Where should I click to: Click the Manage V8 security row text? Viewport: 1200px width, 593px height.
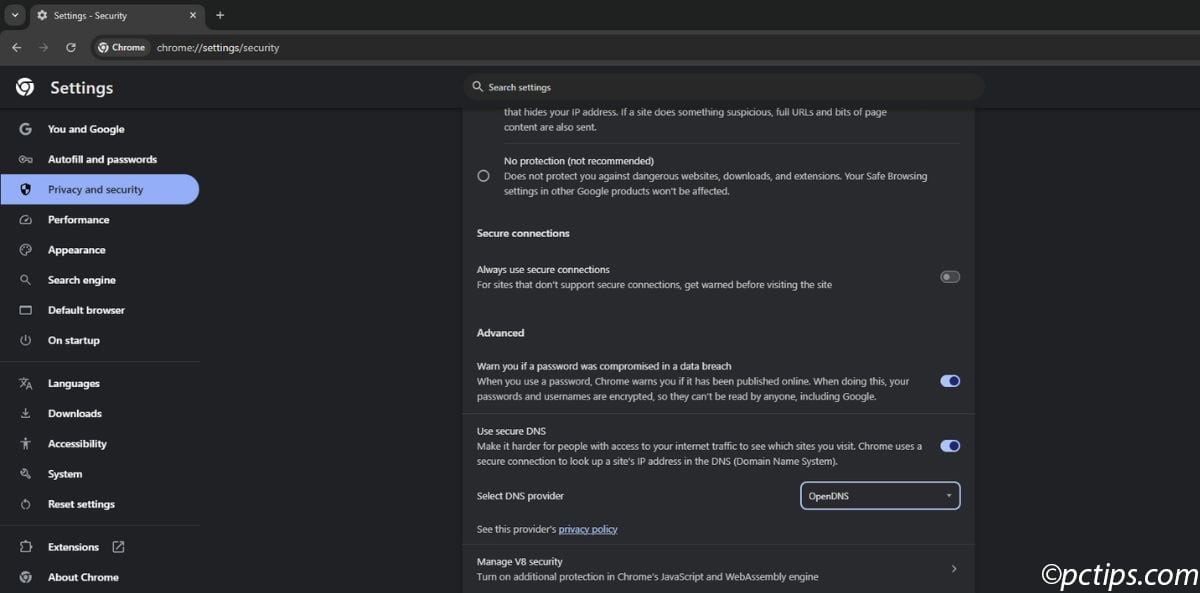pos(647,569)
